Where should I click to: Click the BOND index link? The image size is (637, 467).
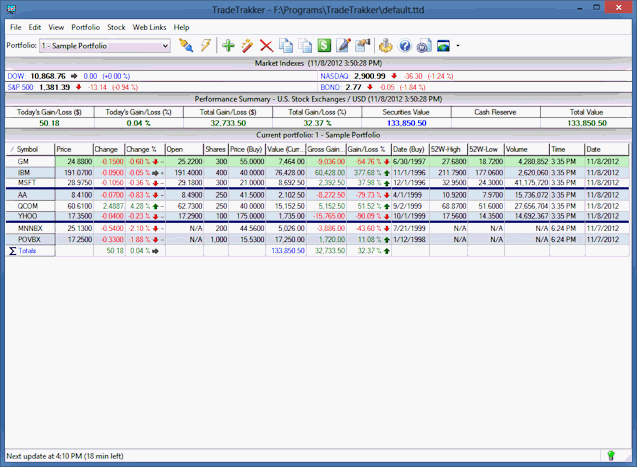click(330, 87)
